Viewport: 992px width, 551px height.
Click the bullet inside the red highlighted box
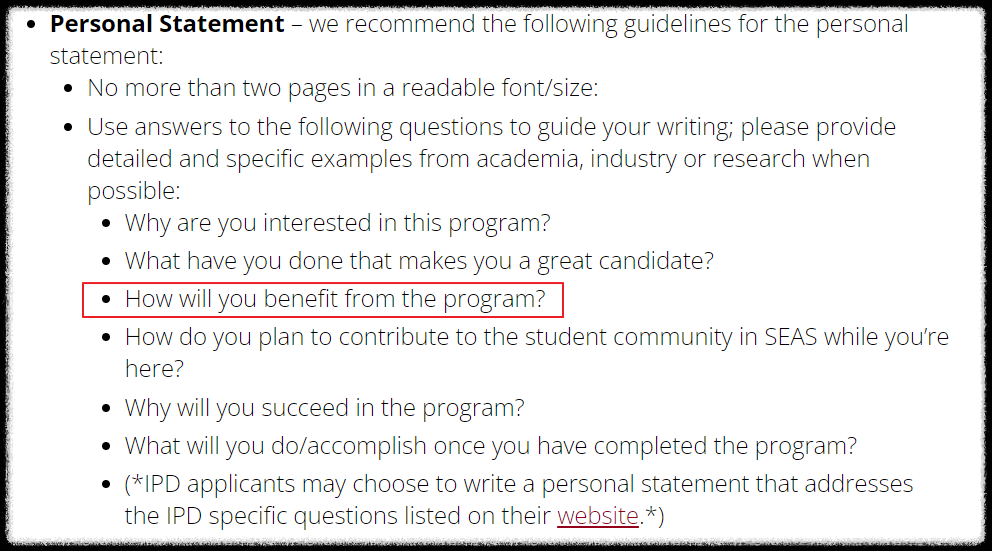(107, 300)
